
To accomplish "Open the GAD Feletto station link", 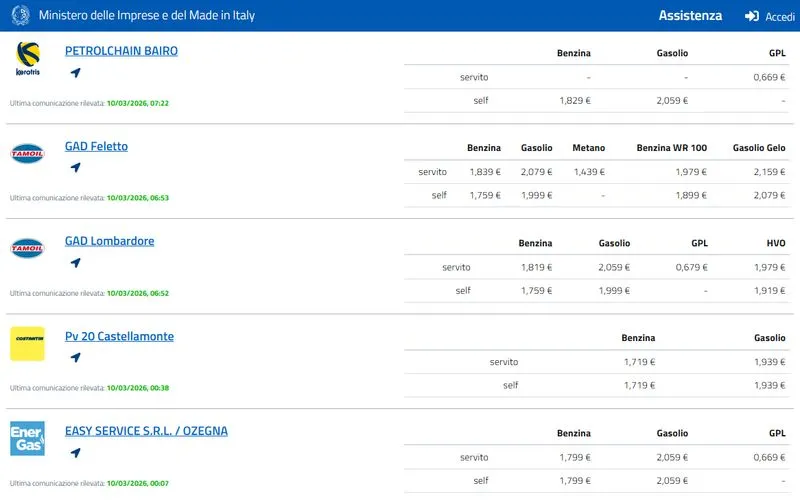I will click(x=96, y=146).
